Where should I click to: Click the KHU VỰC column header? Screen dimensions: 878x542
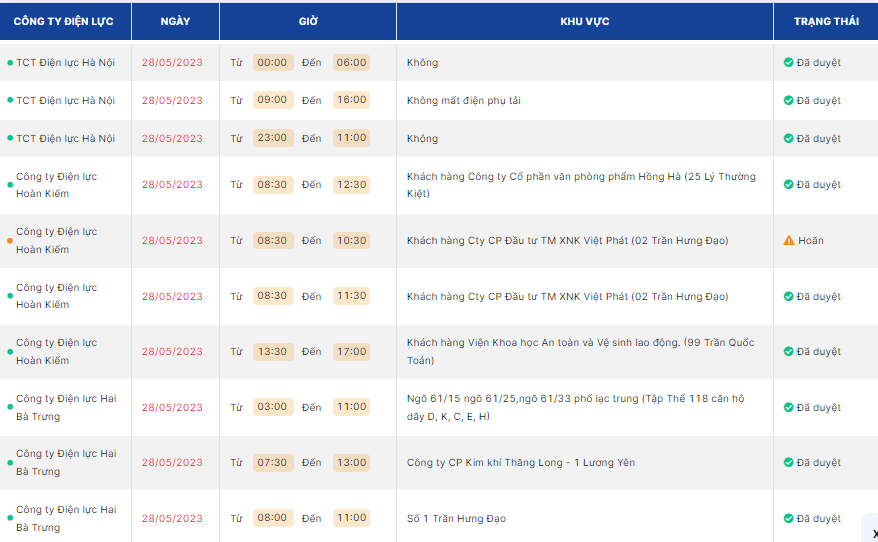point(585,21)
